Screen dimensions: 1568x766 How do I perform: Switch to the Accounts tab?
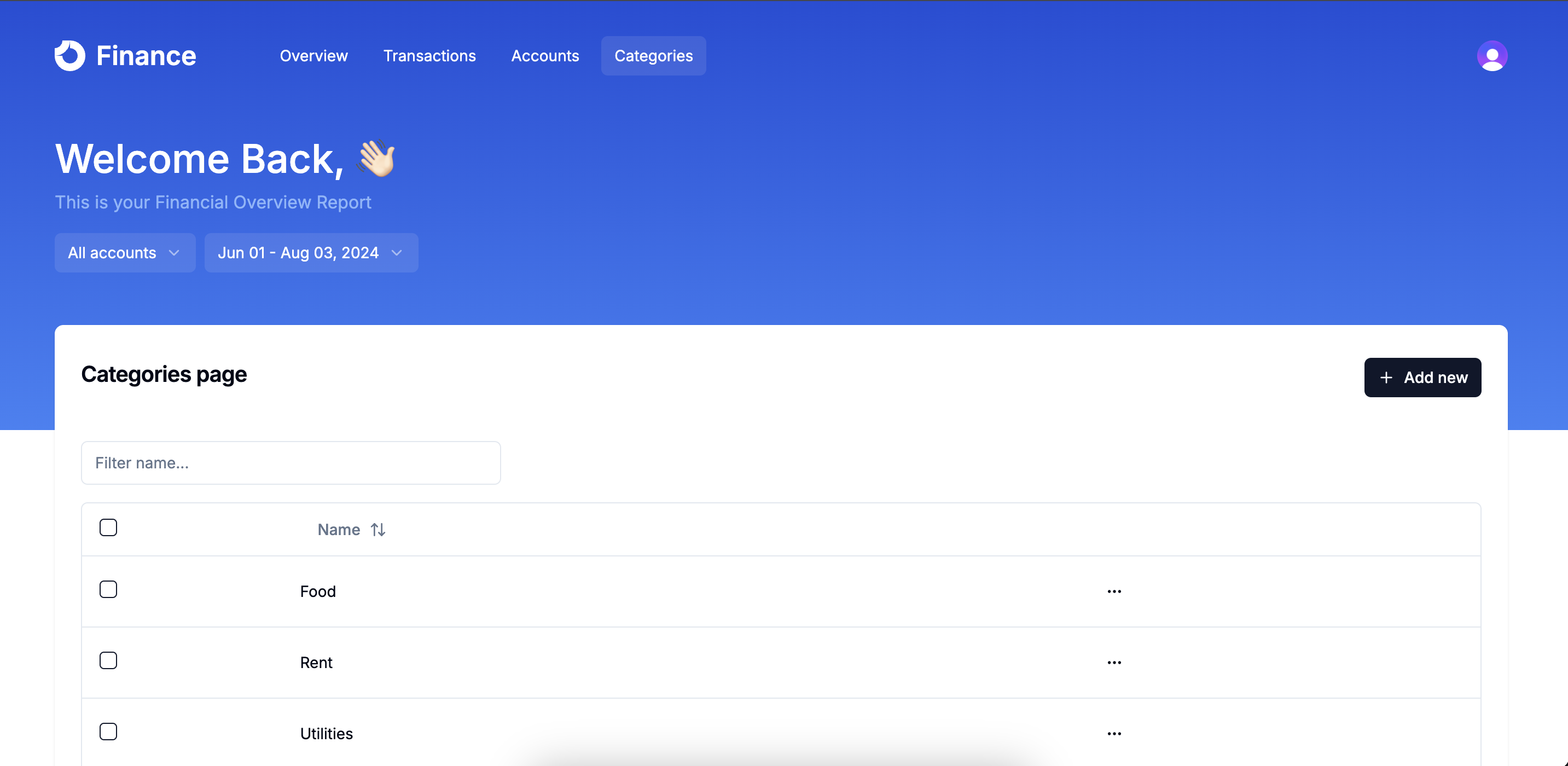[x=545, y=55]
